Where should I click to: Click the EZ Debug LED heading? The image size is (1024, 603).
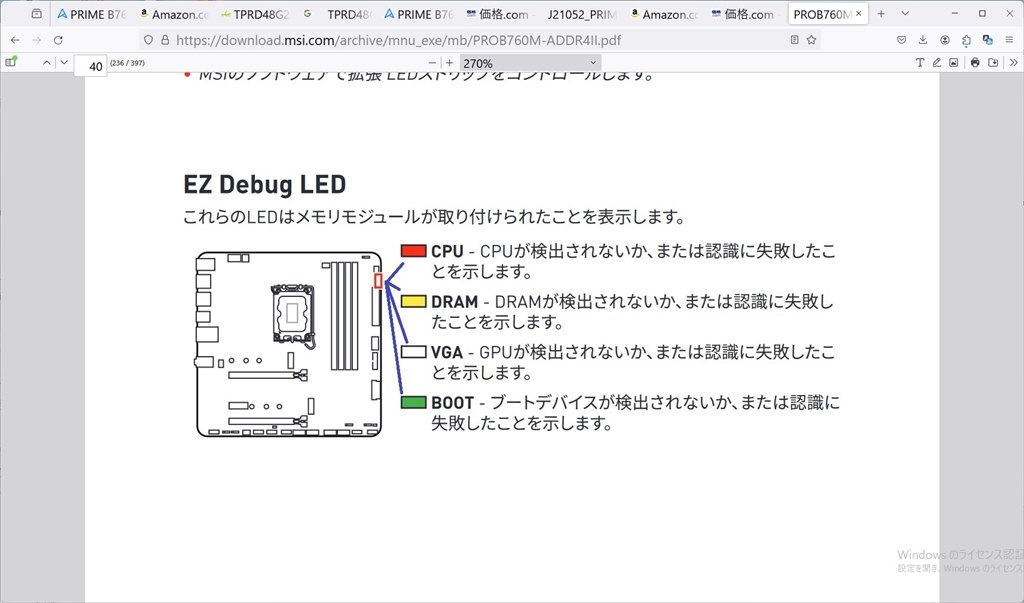264,184
